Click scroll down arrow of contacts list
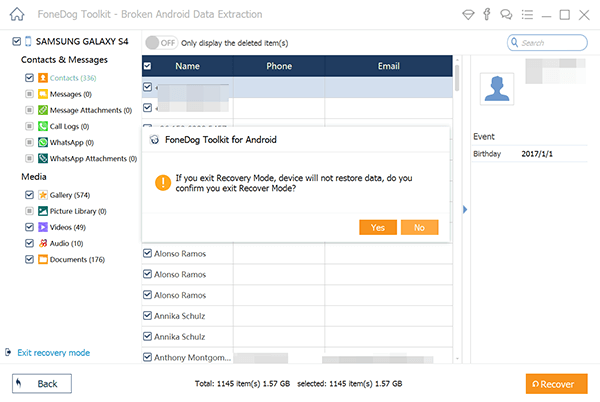600x402 pixels. (x=457, y=359)
